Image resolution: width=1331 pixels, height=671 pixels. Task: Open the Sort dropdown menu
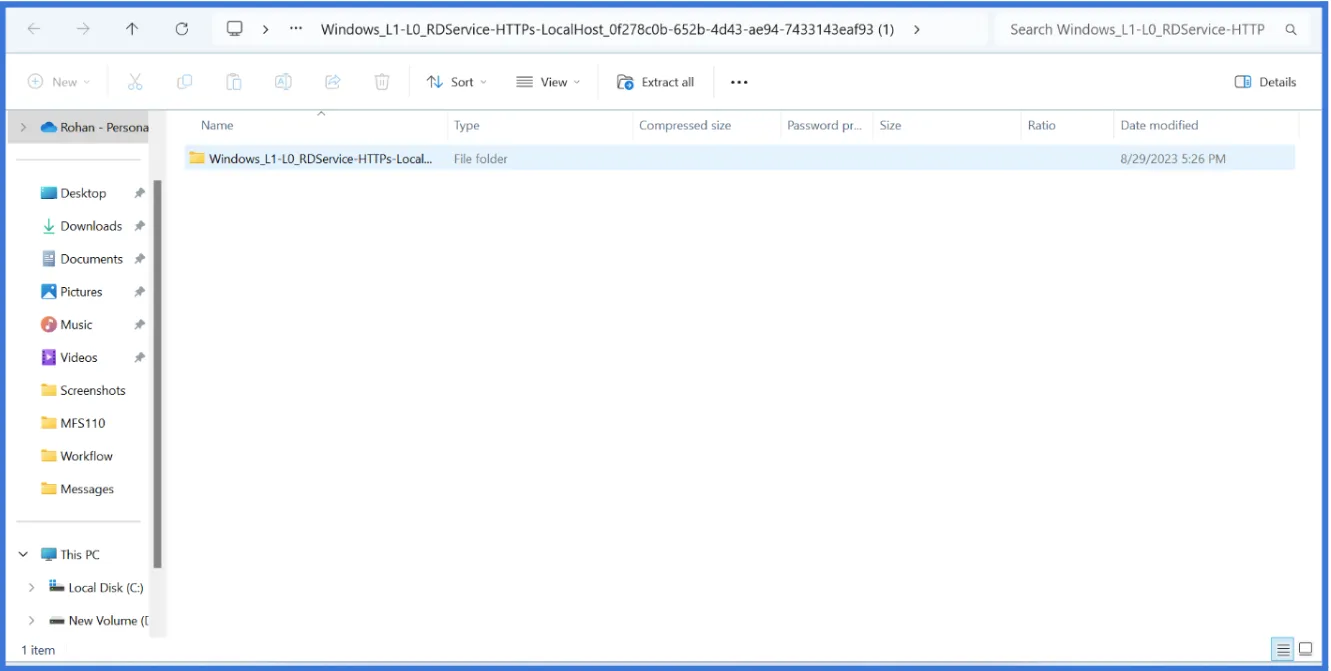click(456, 82)
